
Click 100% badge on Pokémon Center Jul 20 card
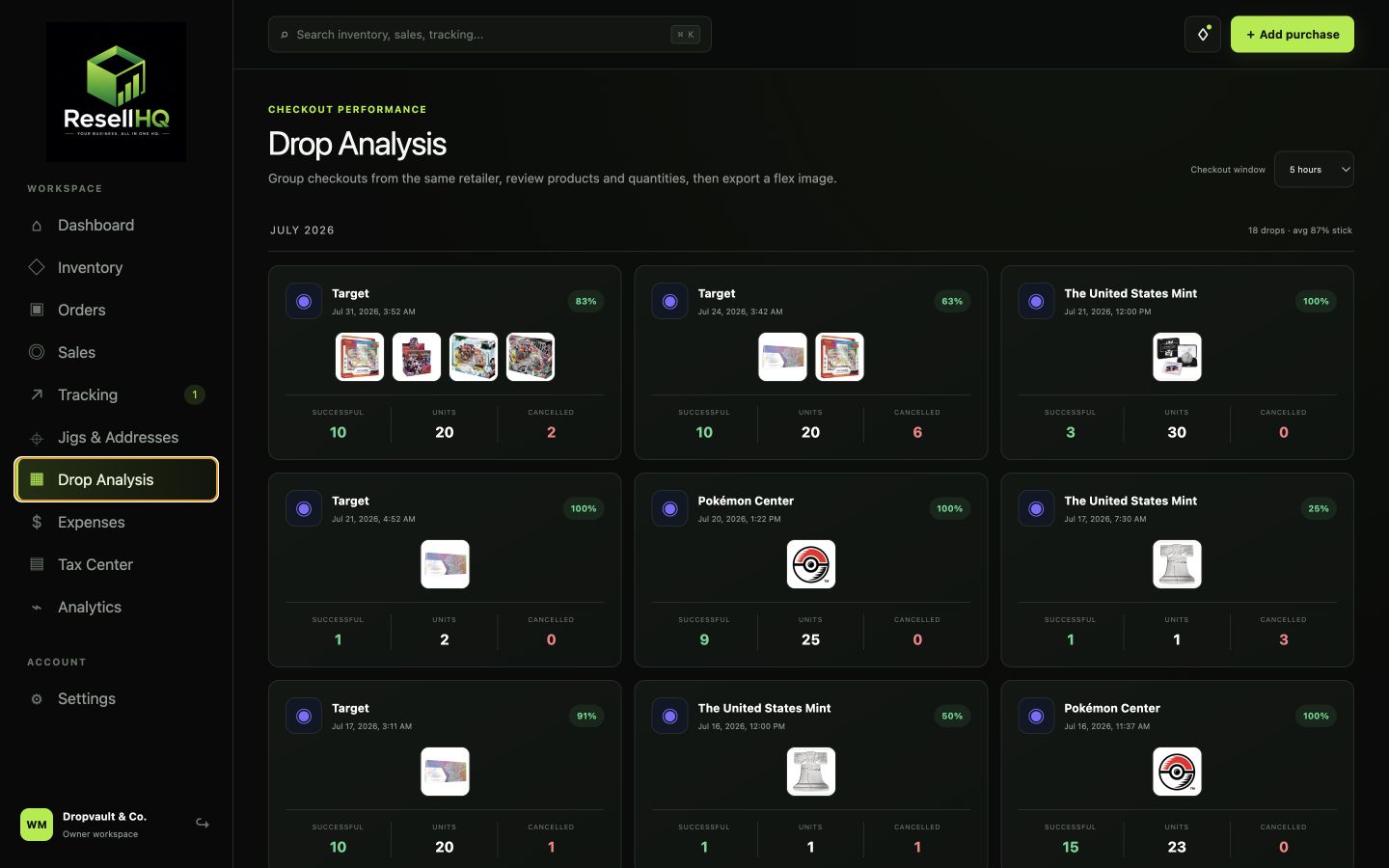coord(949,508)
